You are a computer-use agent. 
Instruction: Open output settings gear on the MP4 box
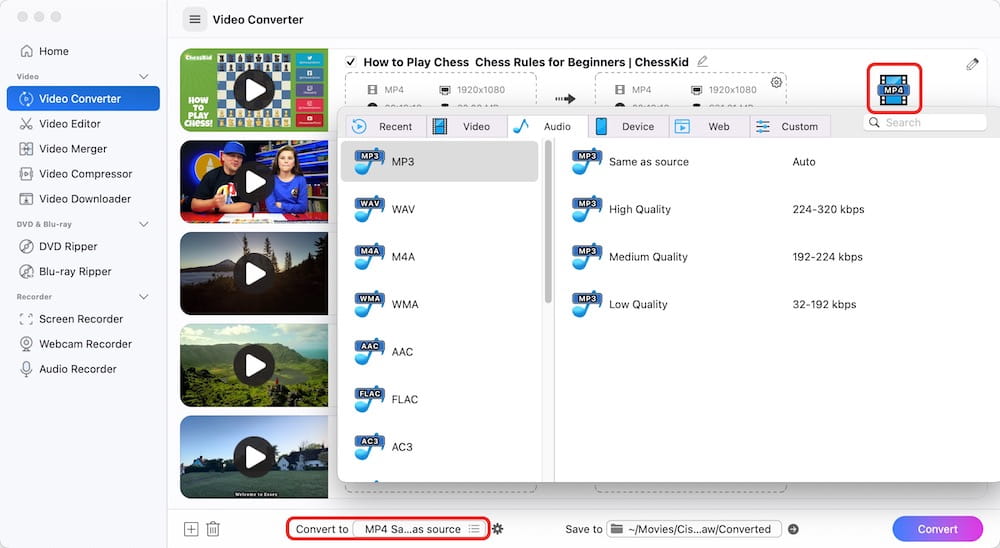776,82
